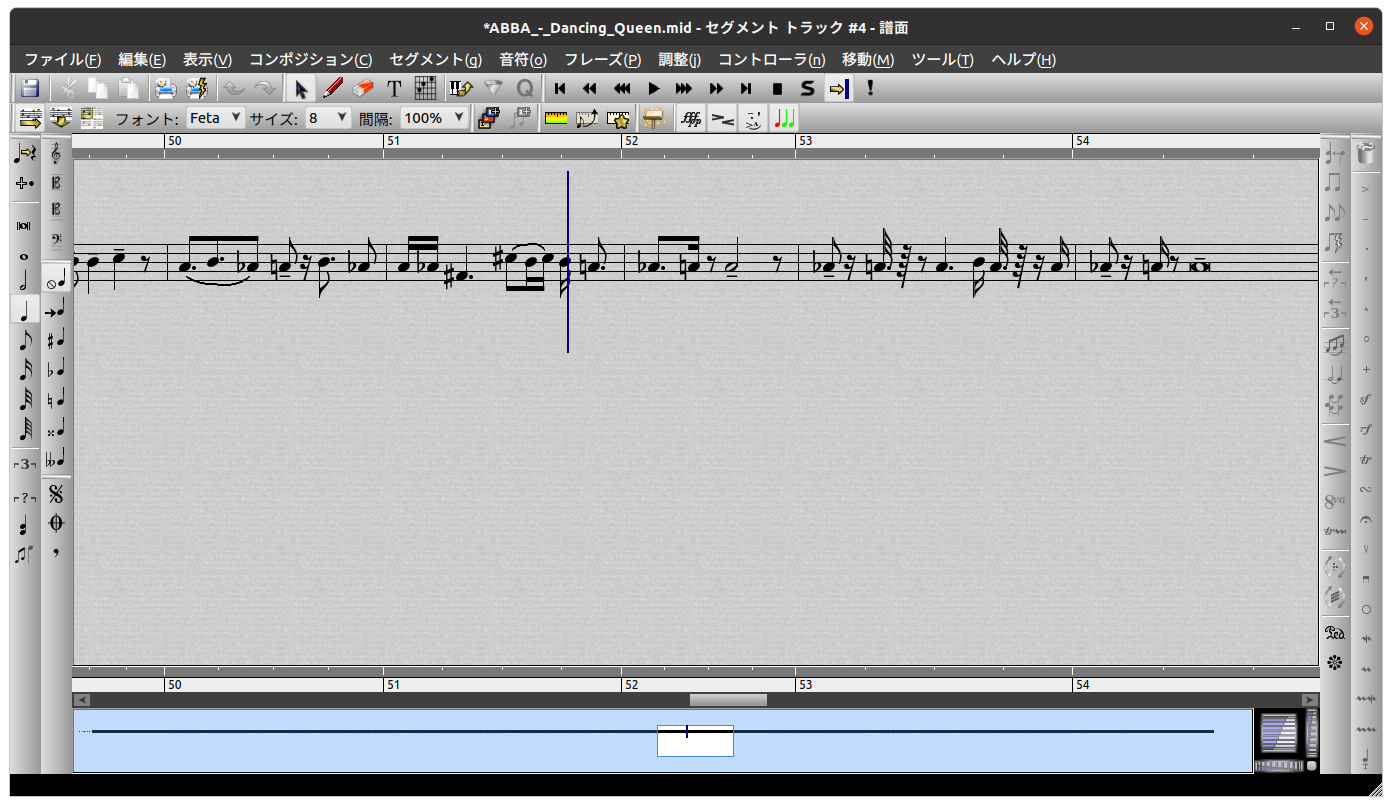
Task: Click bar 53 marker on top ruler
Action: [x=804, y=141]
